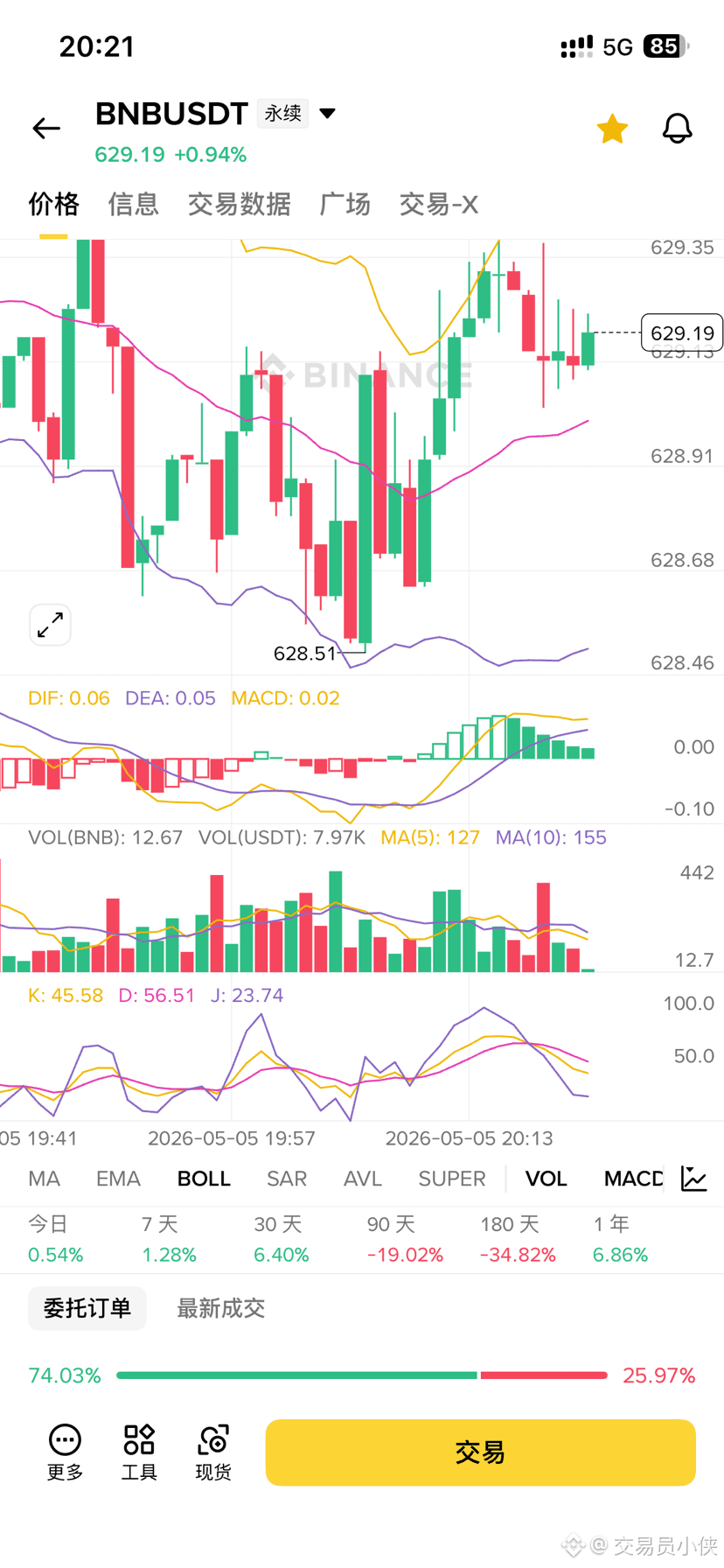This screenshot has height=1568, width=724.
Task: Select the 30 天 6.40% performance period
Action: coord(282,1239)
